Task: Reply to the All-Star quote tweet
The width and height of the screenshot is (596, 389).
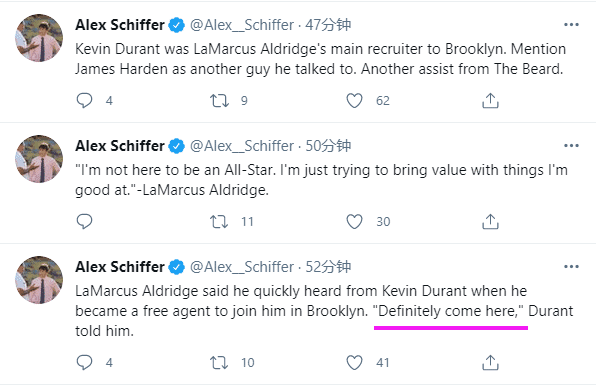Action: [84, 221]
